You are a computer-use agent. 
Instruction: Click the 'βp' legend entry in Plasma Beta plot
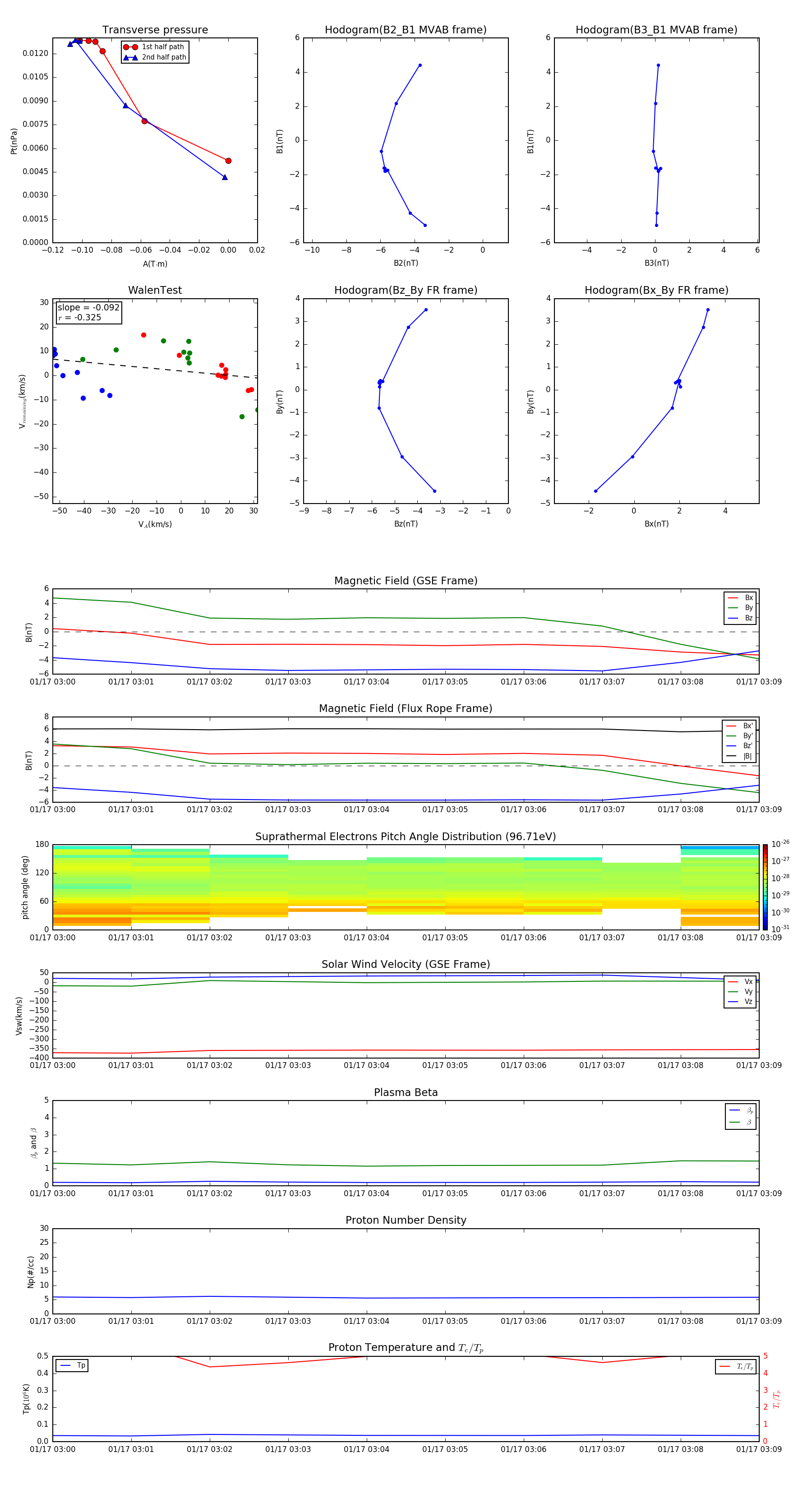pyautogui.click(x=742, y=1110)
